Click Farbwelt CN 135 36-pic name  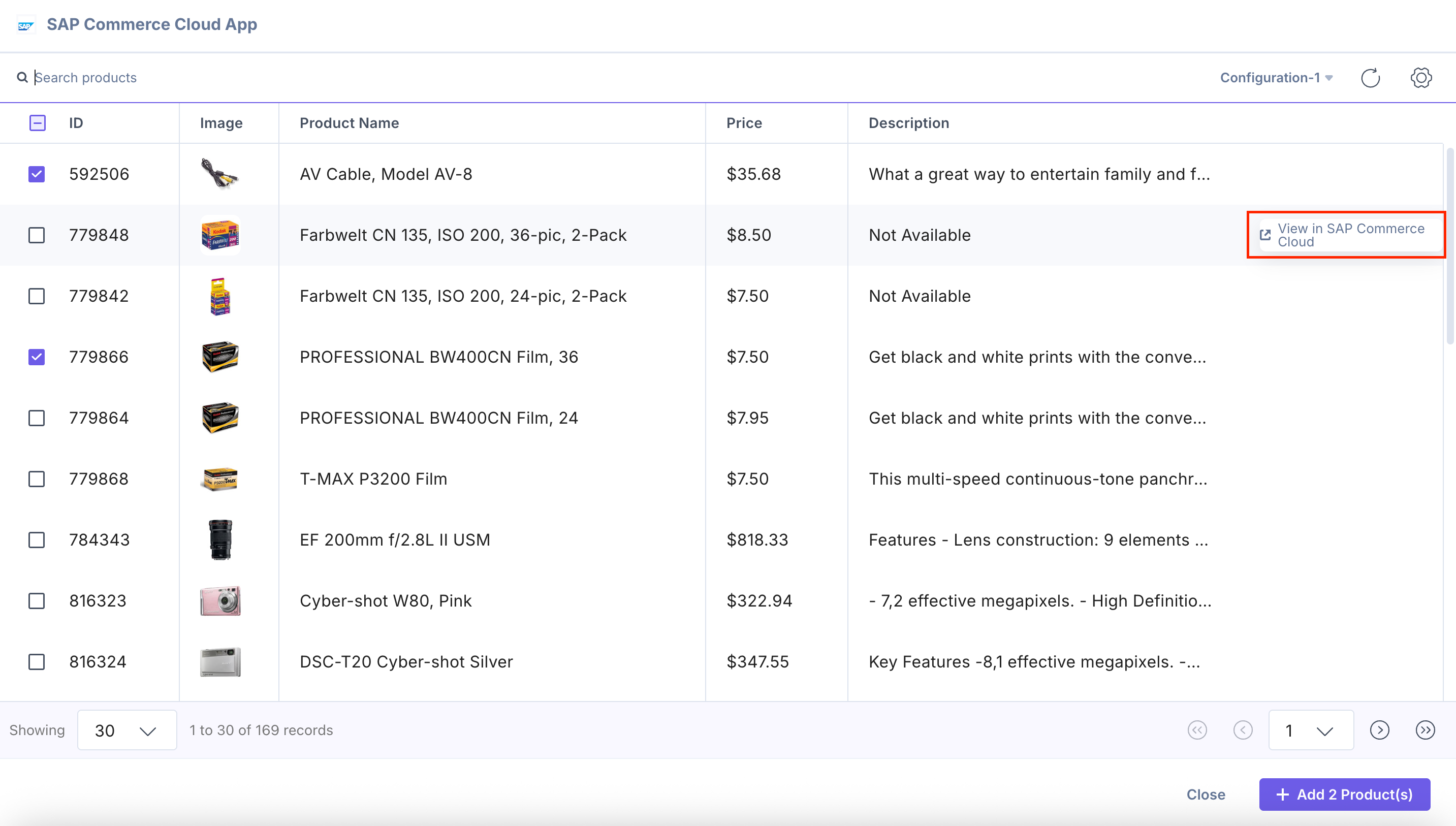[463, 235]
